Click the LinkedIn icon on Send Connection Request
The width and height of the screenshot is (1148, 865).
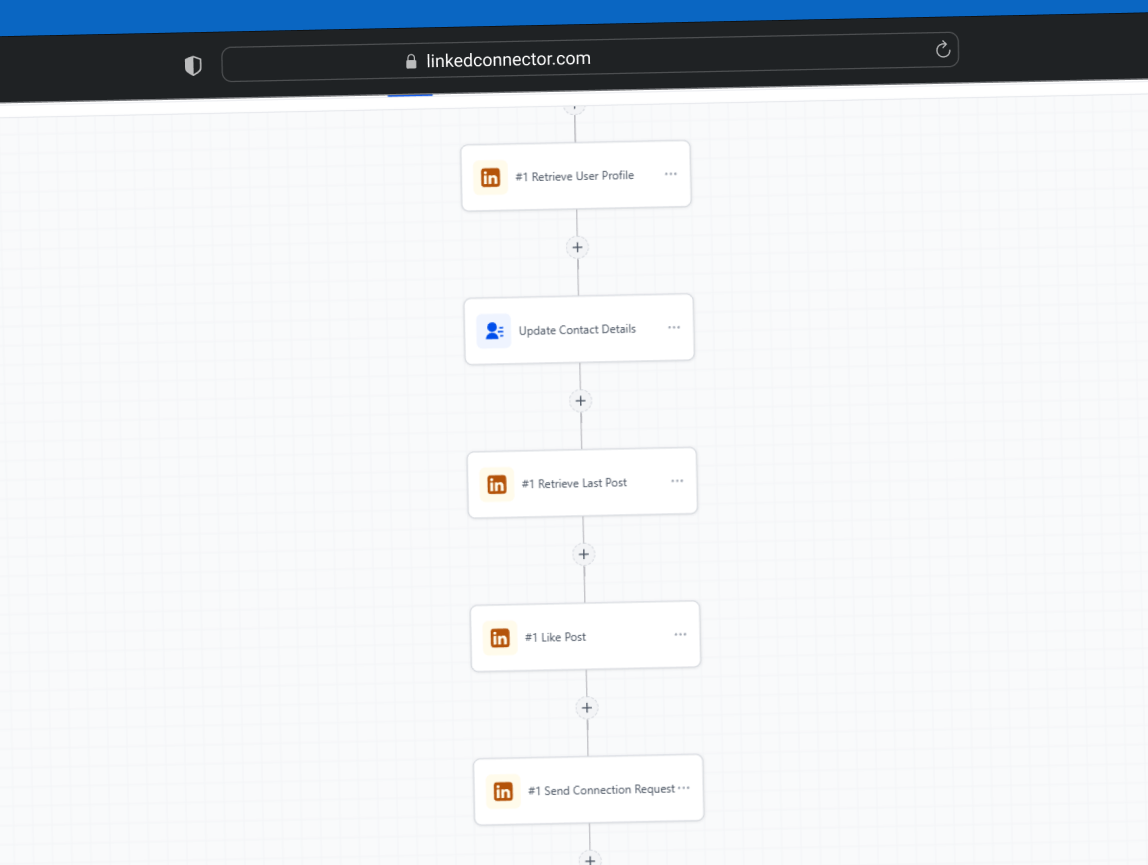(503, 790)
